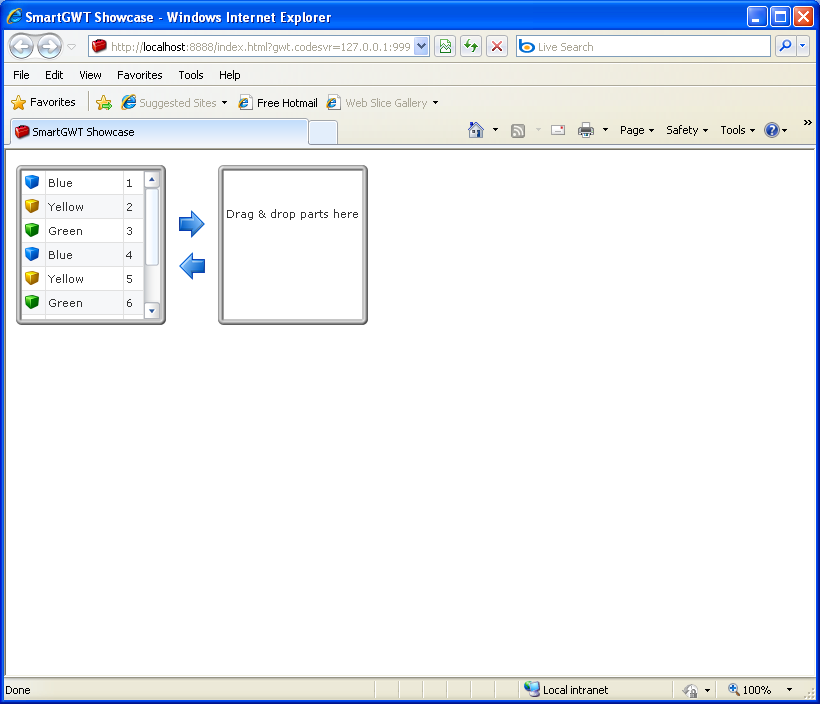Open the View menu
Screen dimensions: 820x704
tap(90, 75)
